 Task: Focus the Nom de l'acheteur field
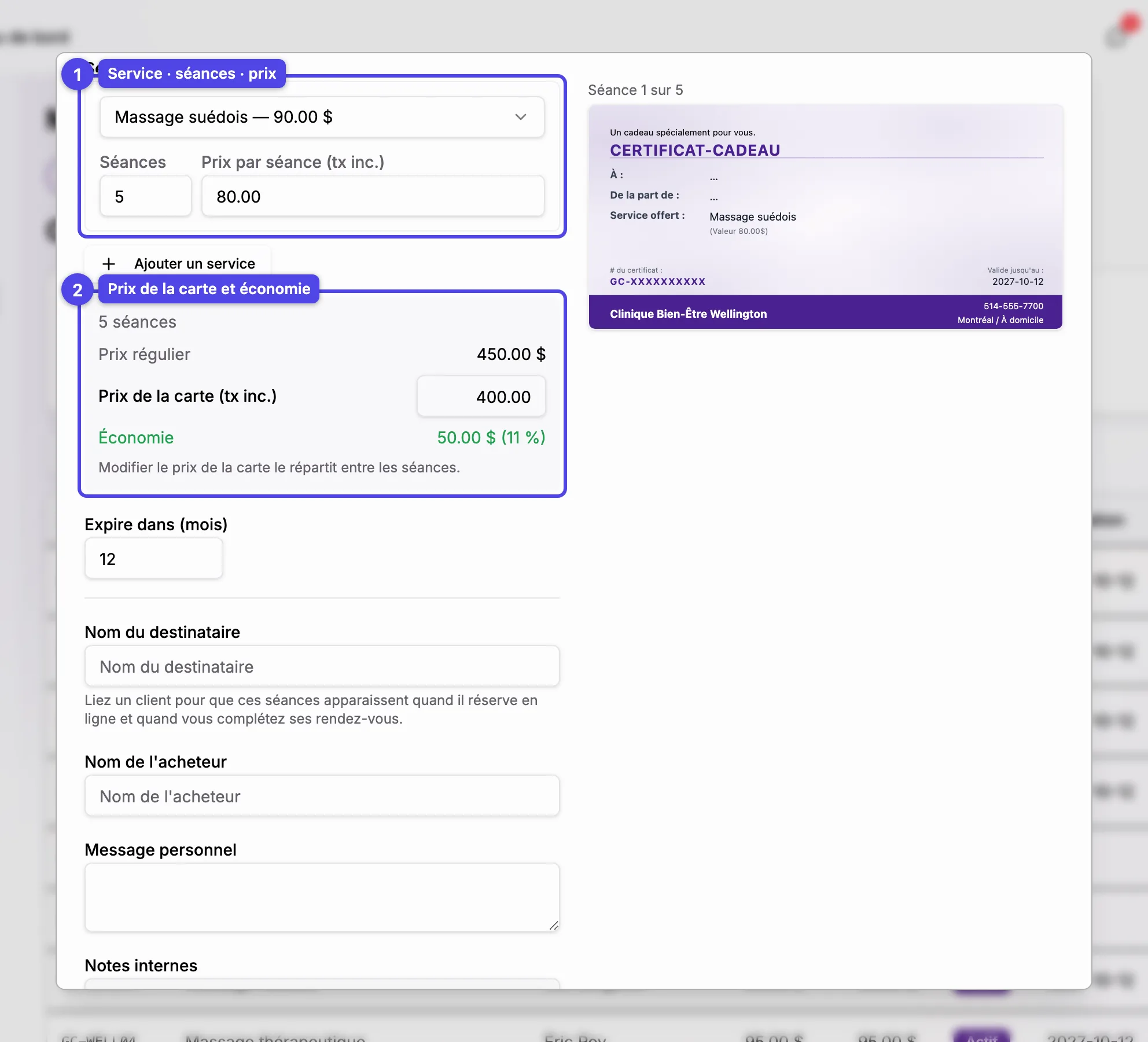point(322,796)
